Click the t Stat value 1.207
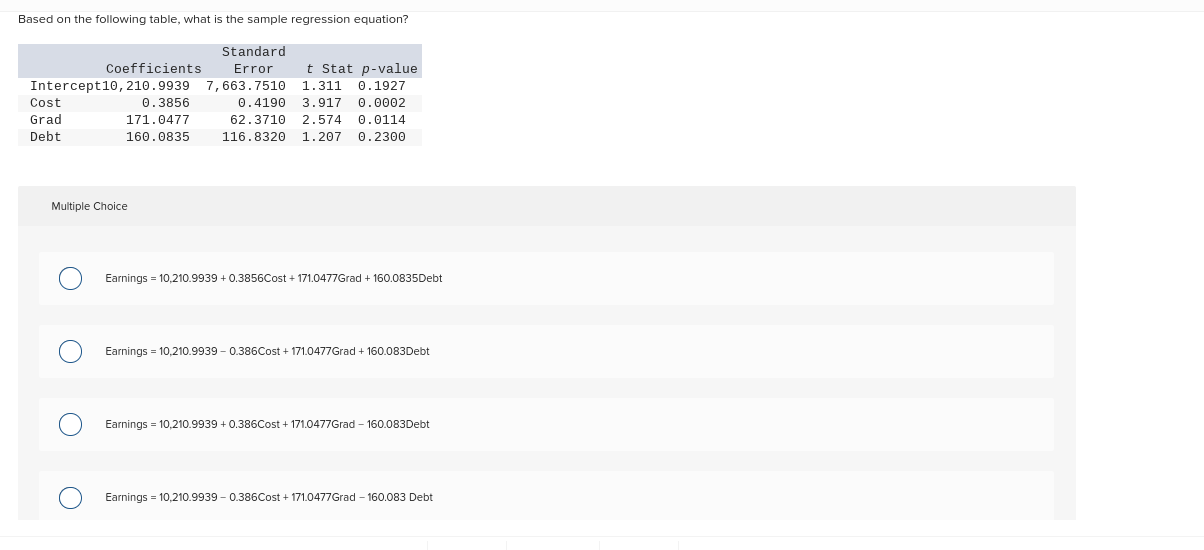This screenshot has height=550, width=1204. [322, 137]
